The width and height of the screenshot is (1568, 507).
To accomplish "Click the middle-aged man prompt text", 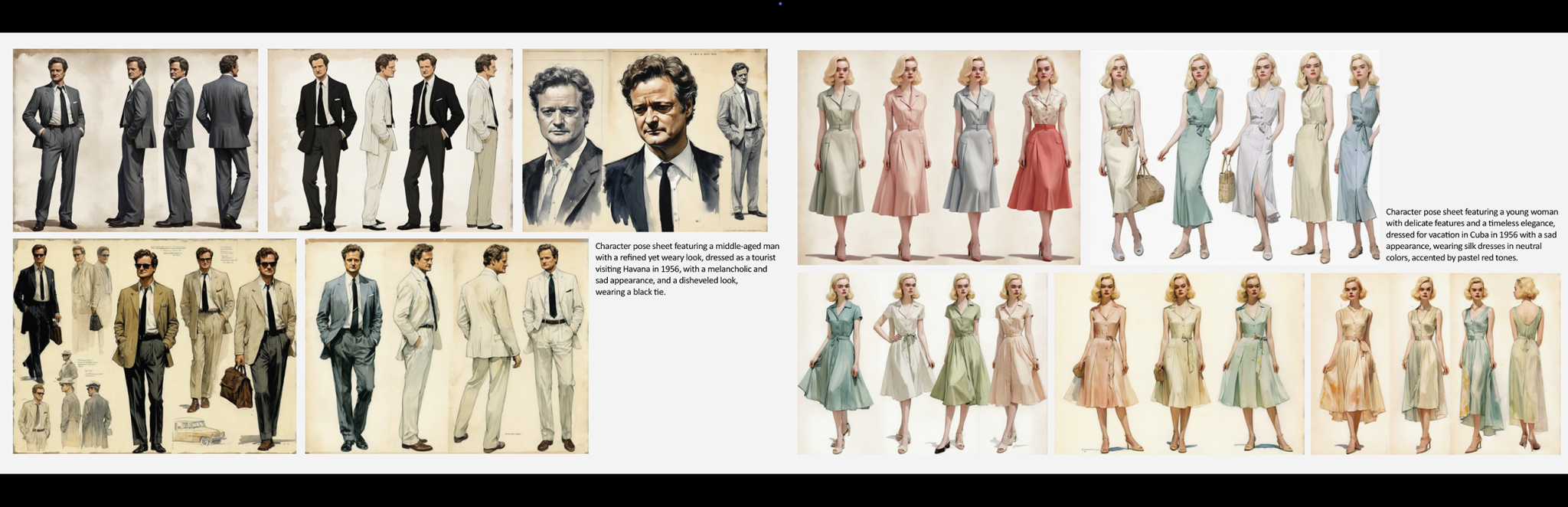I will (687, 269).
